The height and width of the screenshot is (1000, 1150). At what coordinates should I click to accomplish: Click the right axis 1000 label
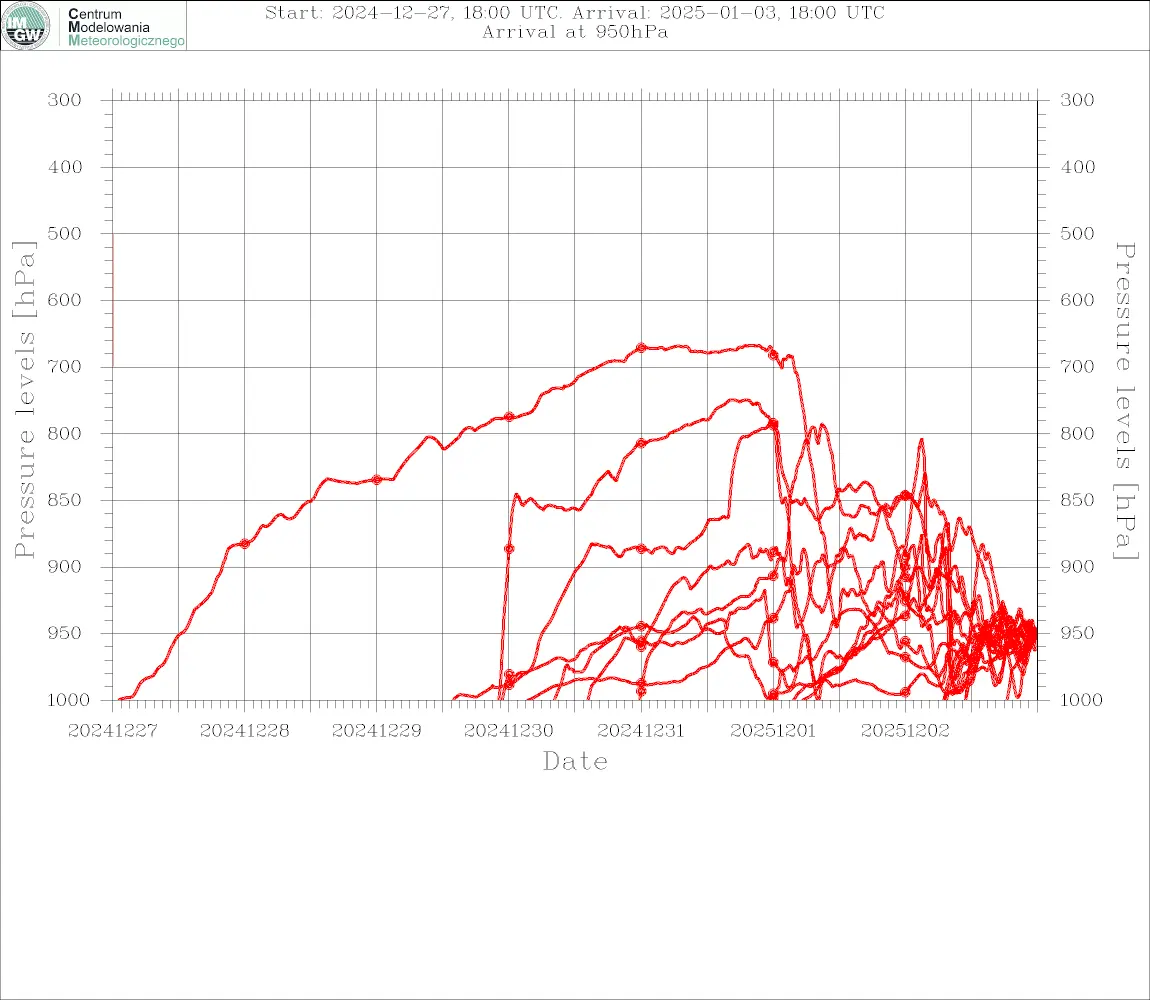tap(1081, 700)
